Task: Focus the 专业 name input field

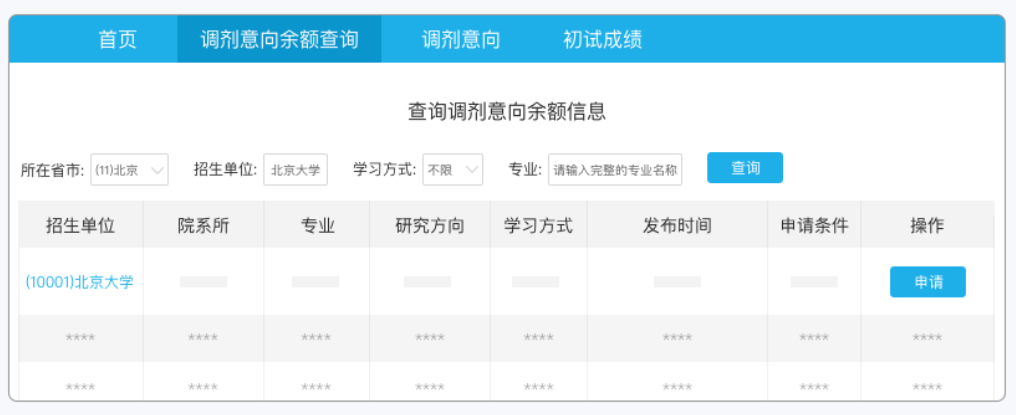Action: (615, 170)
